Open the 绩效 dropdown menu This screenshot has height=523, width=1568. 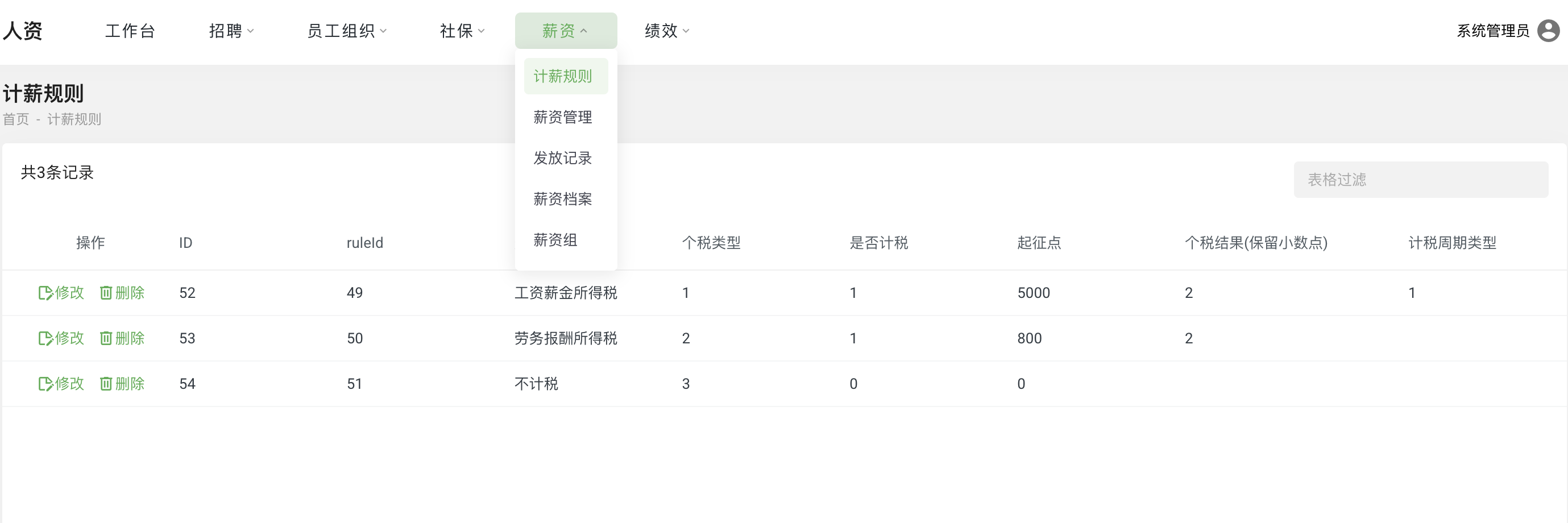pos(666,31)
